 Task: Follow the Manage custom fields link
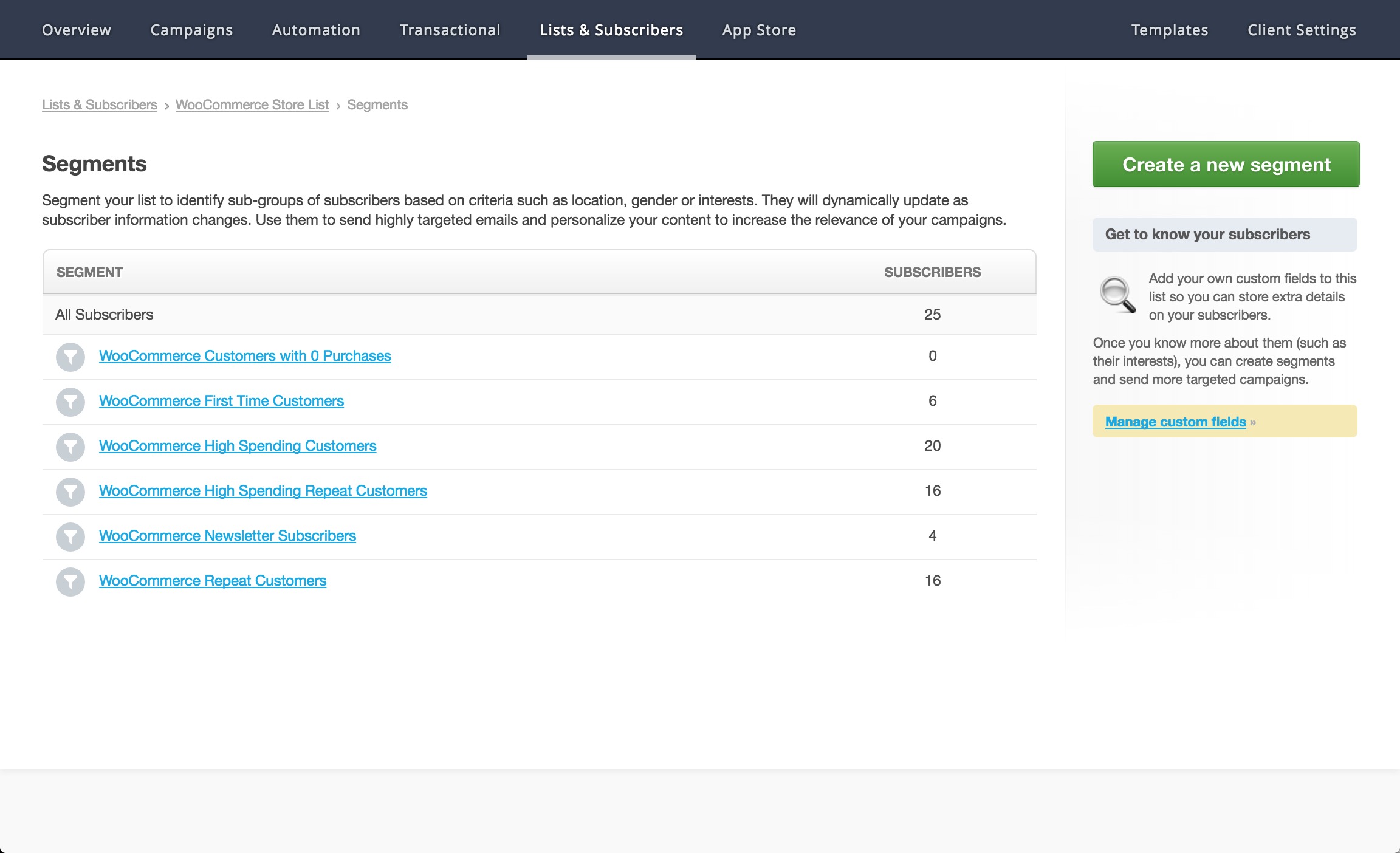click(x=1175, y=422)
